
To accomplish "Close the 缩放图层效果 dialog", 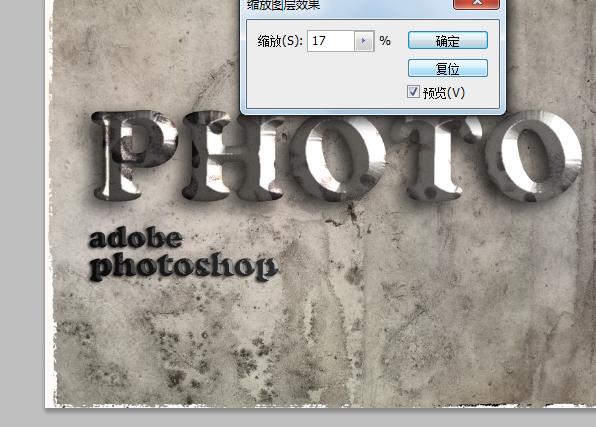I will click(x=476, y=3).
